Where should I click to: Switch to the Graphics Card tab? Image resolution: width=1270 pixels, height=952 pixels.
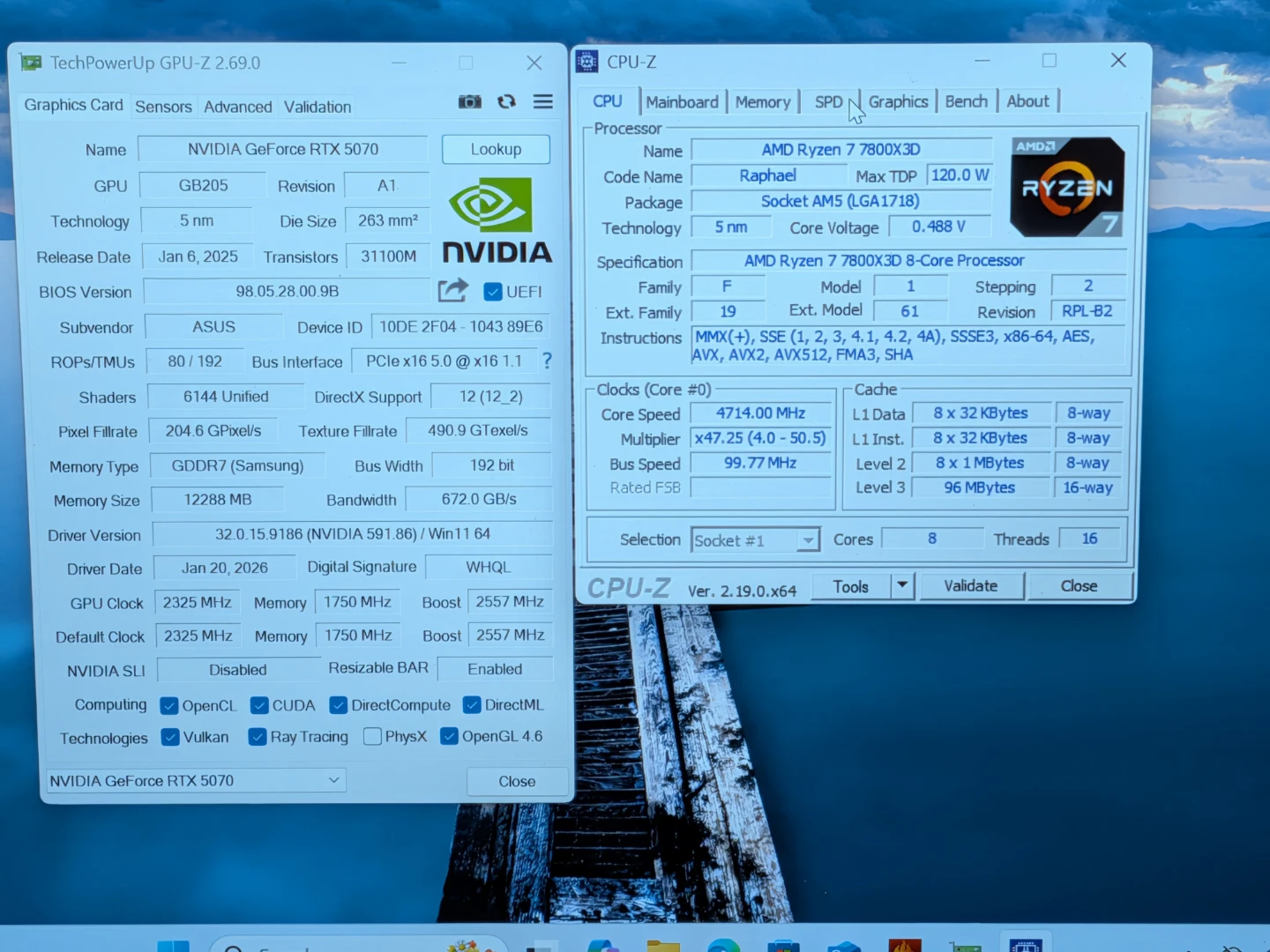point(73,105)
